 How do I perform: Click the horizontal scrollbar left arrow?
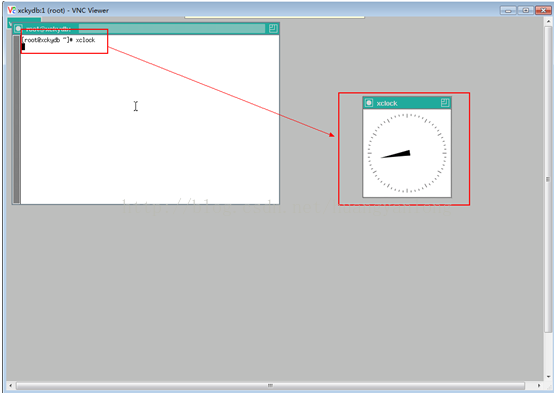coord(11,385)
